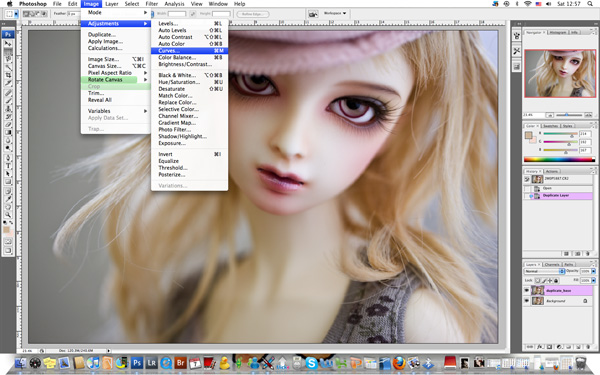Choose Duplicate... in the Image menu

coord(116,34)
